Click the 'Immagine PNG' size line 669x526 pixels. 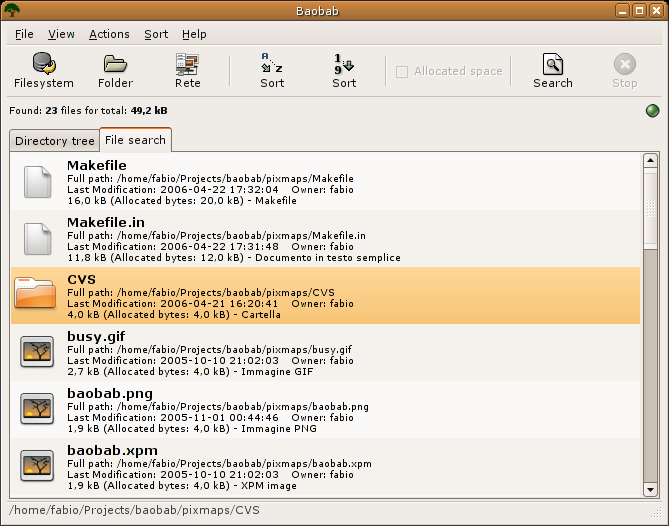tap(192, 429)
